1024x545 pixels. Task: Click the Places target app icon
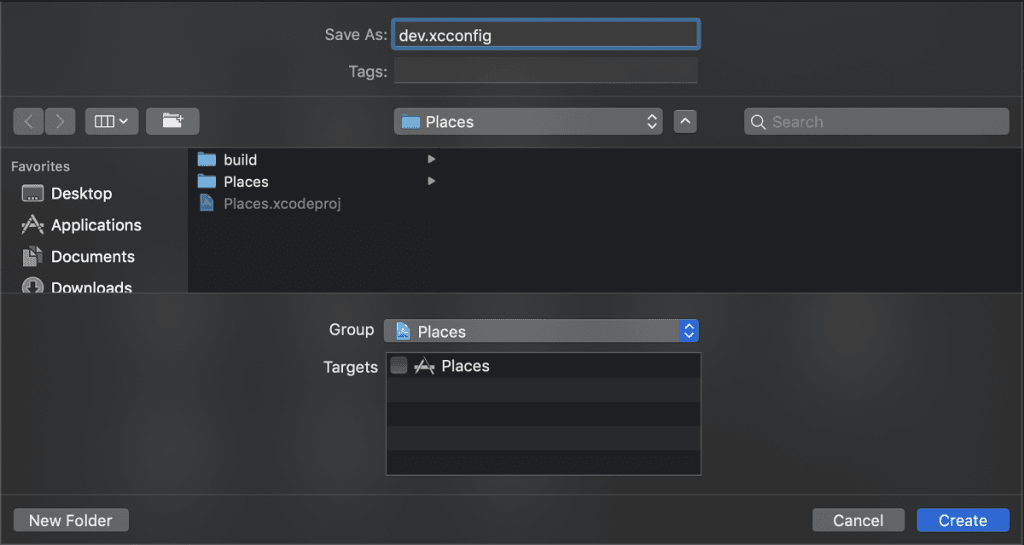(424, 366)
